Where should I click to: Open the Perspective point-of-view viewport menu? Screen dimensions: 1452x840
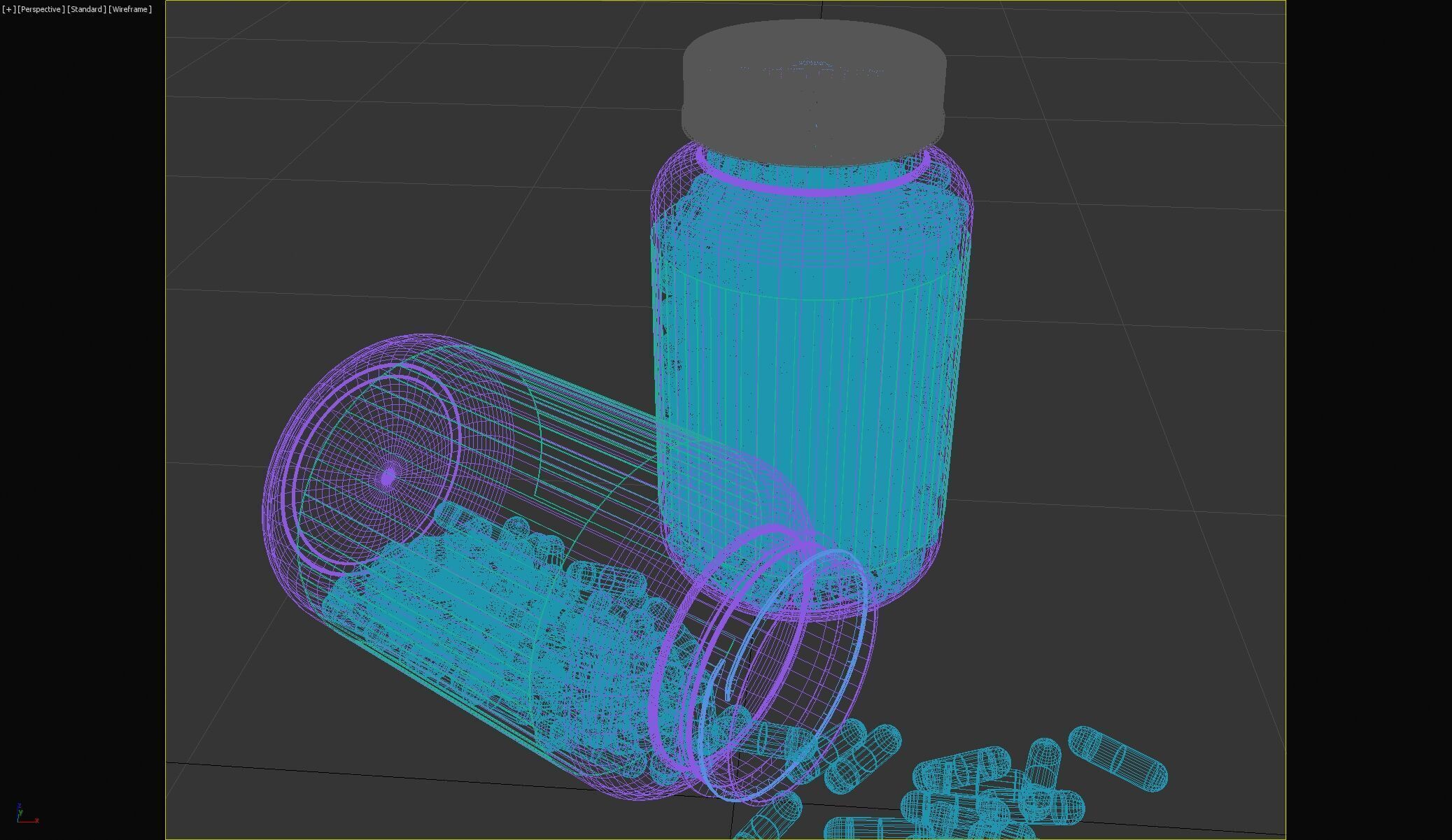click(x=41, y=9)
